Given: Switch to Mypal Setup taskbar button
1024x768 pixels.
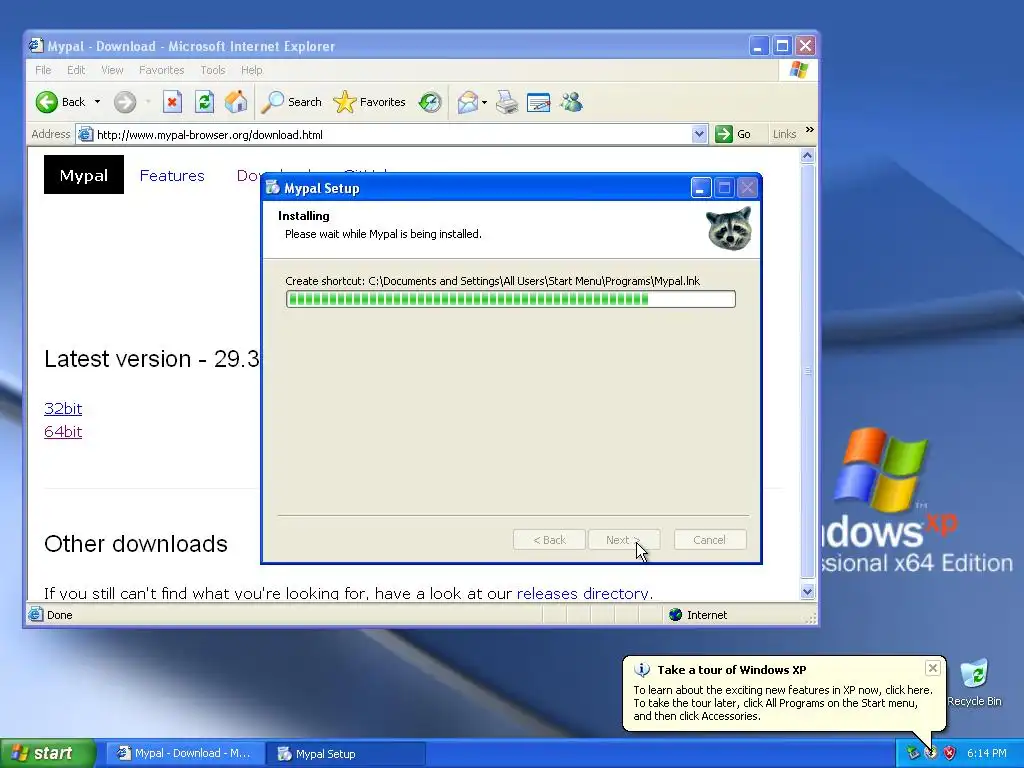Looking at the screenshot, I should tap(347, 753).
